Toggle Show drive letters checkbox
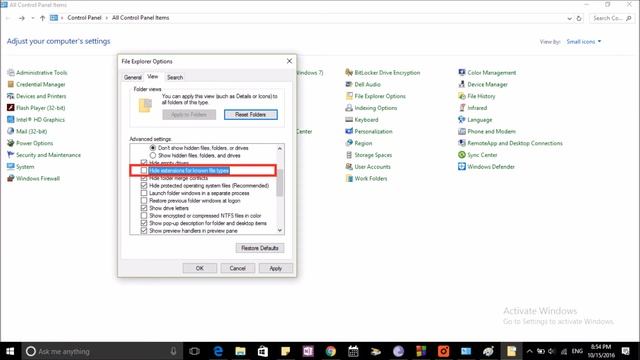This screenshot has height=360, width=640. click(144, 208)
